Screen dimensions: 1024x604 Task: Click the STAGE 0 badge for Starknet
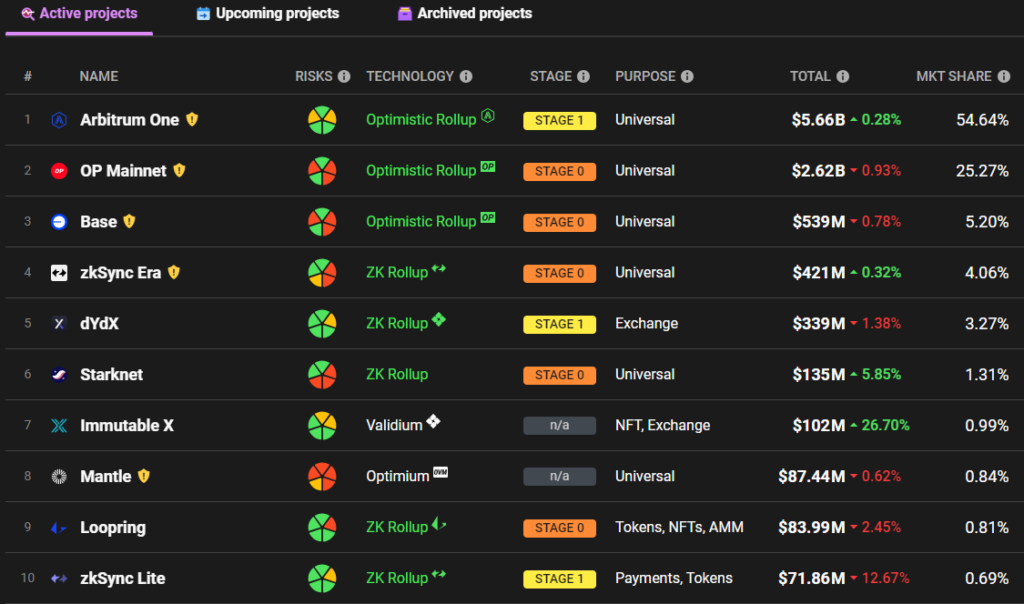(x=559, y=375)
